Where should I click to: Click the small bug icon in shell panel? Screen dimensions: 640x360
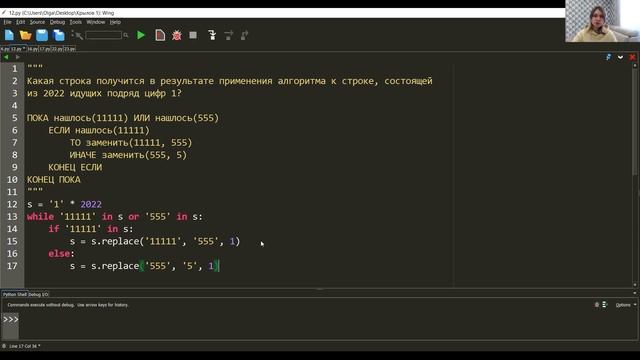[597, 305]
